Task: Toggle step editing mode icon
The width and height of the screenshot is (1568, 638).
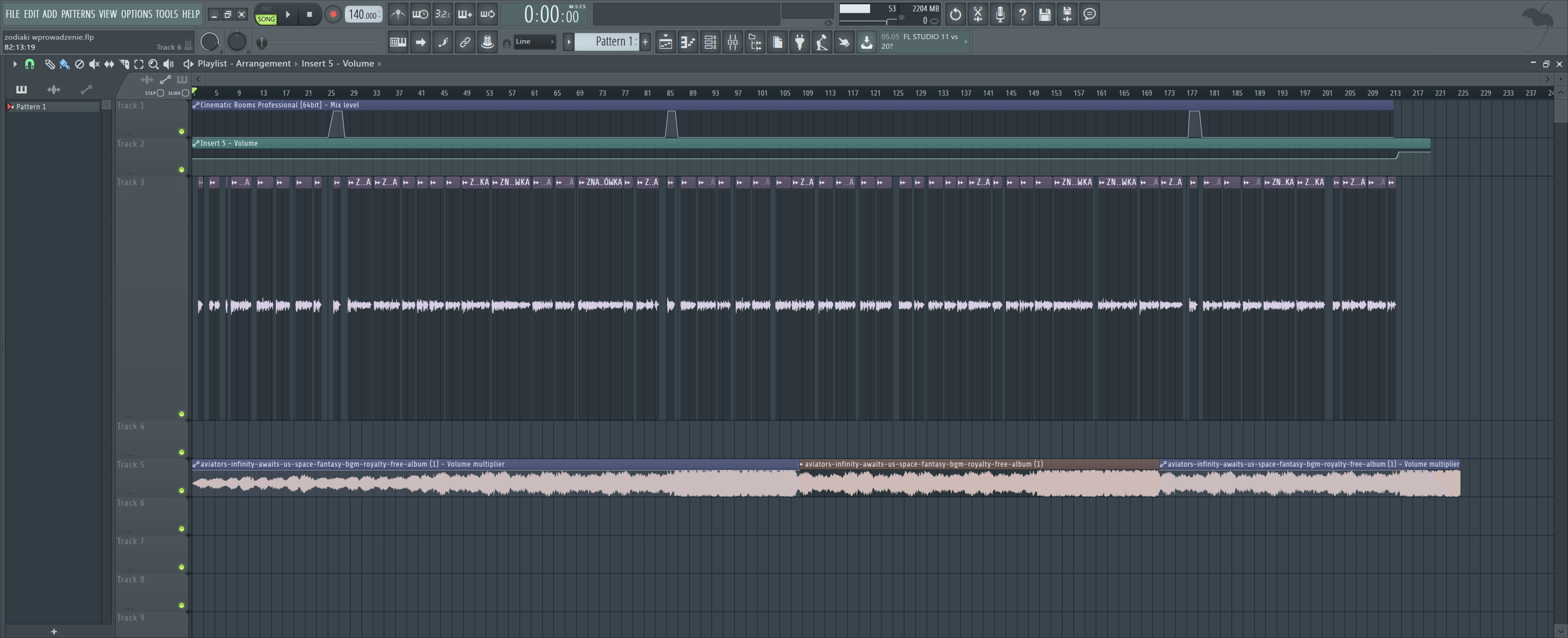Action: point(443,42)
